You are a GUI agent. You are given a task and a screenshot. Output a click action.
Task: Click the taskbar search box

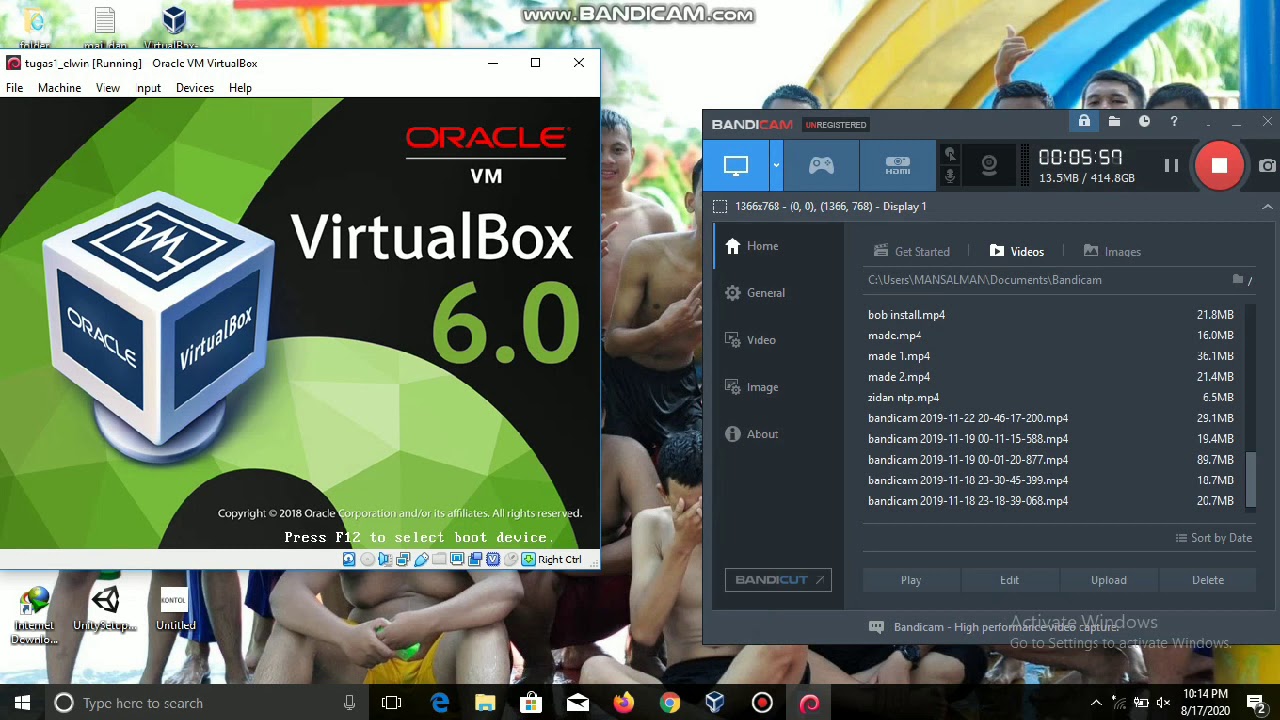click(207, 703)
